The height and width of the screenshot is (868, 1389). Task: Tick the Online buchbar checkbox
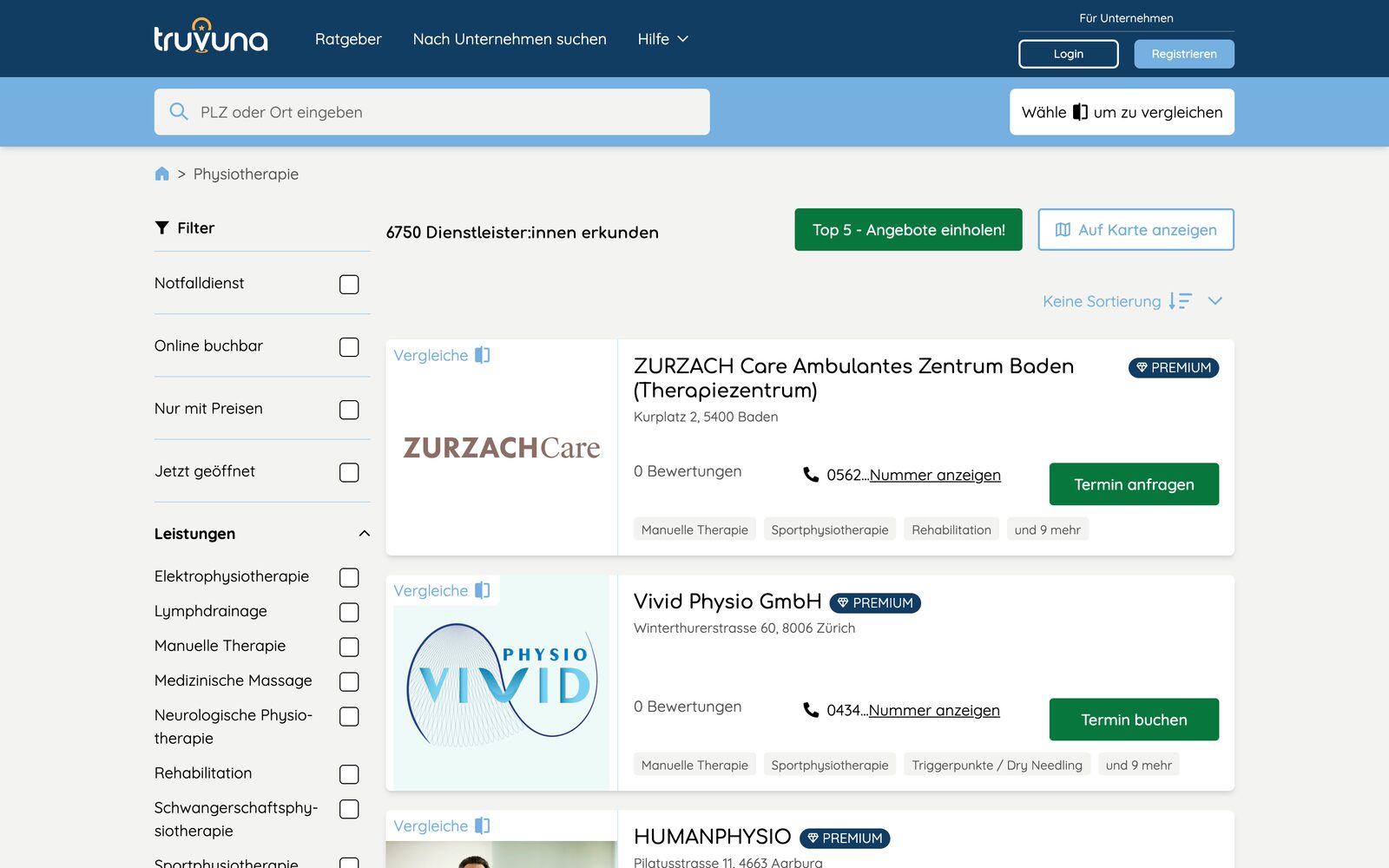[x=349, y=346]
